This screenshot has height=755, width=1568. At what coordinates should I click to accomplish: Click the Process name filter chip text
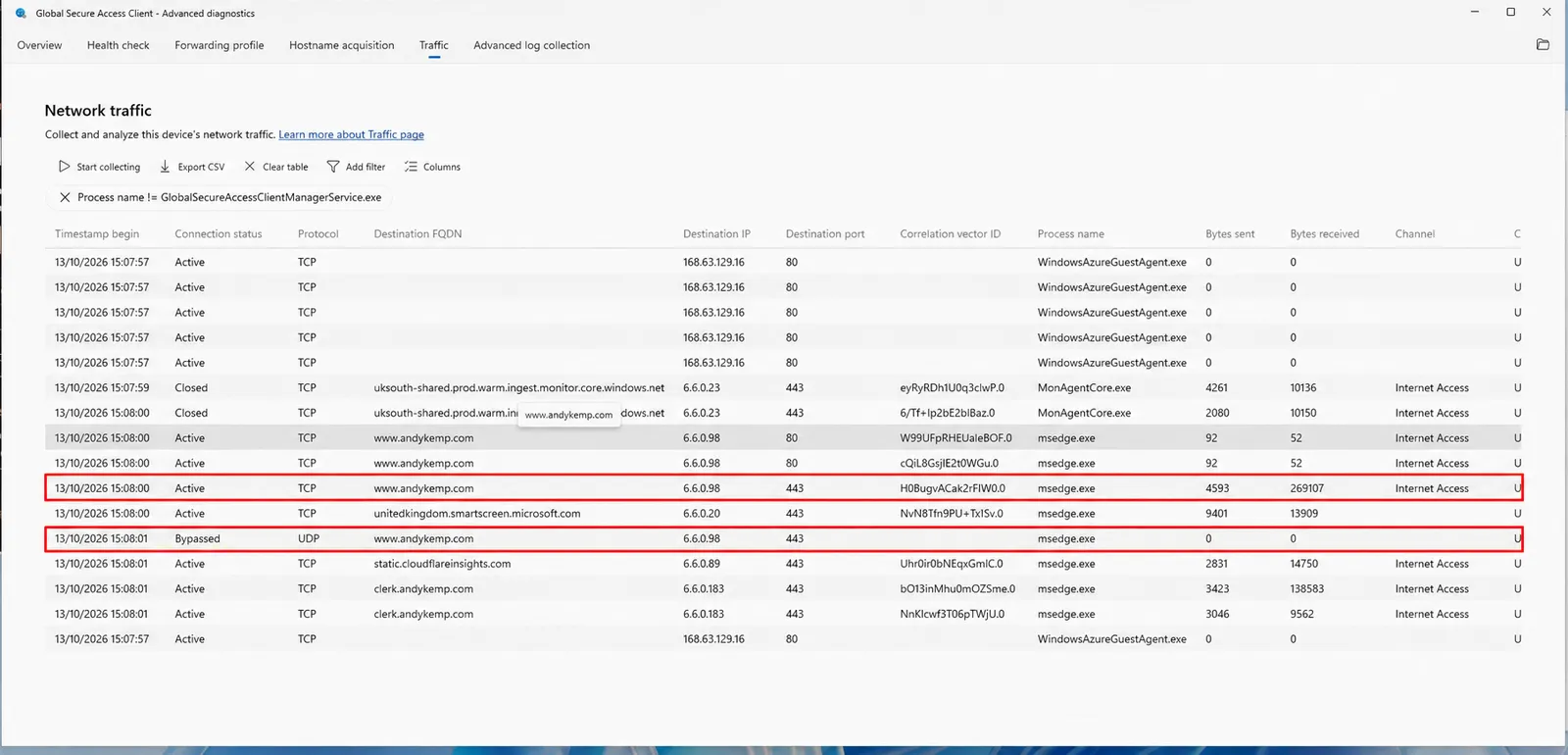(x=229, y=197)
